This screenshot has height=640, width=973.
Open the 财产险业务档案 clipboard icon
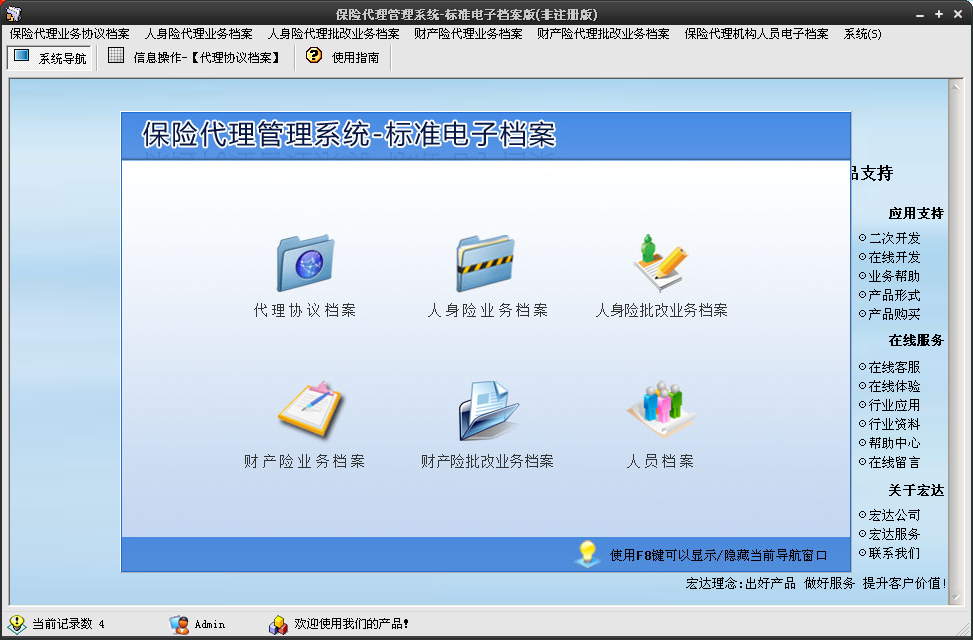[x=305, y=410]
